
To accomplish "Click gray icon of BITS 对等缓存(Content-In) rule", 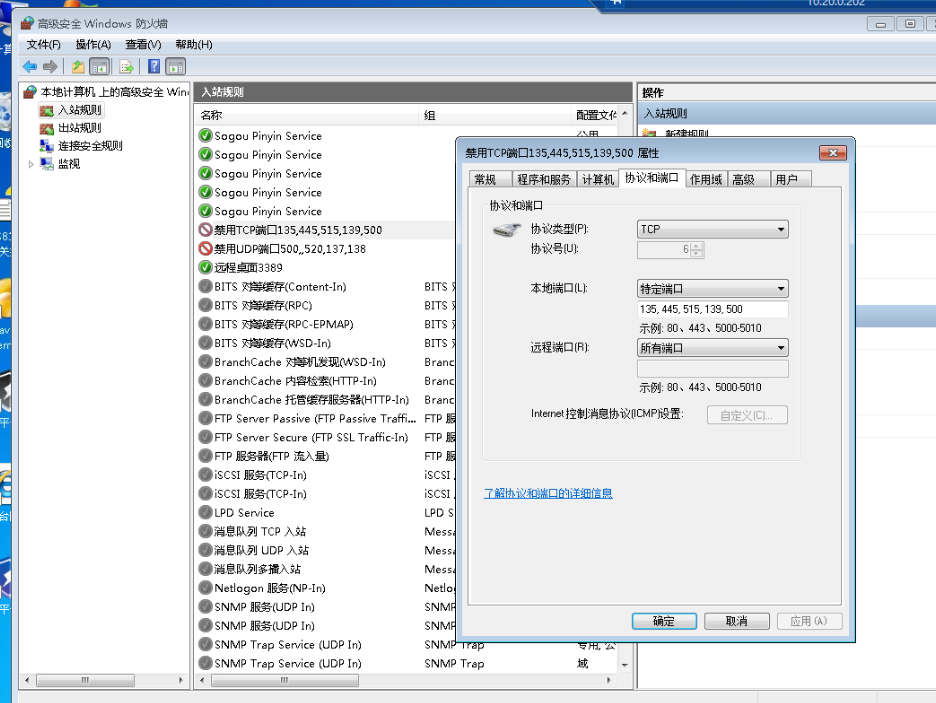I will [205, 286].
